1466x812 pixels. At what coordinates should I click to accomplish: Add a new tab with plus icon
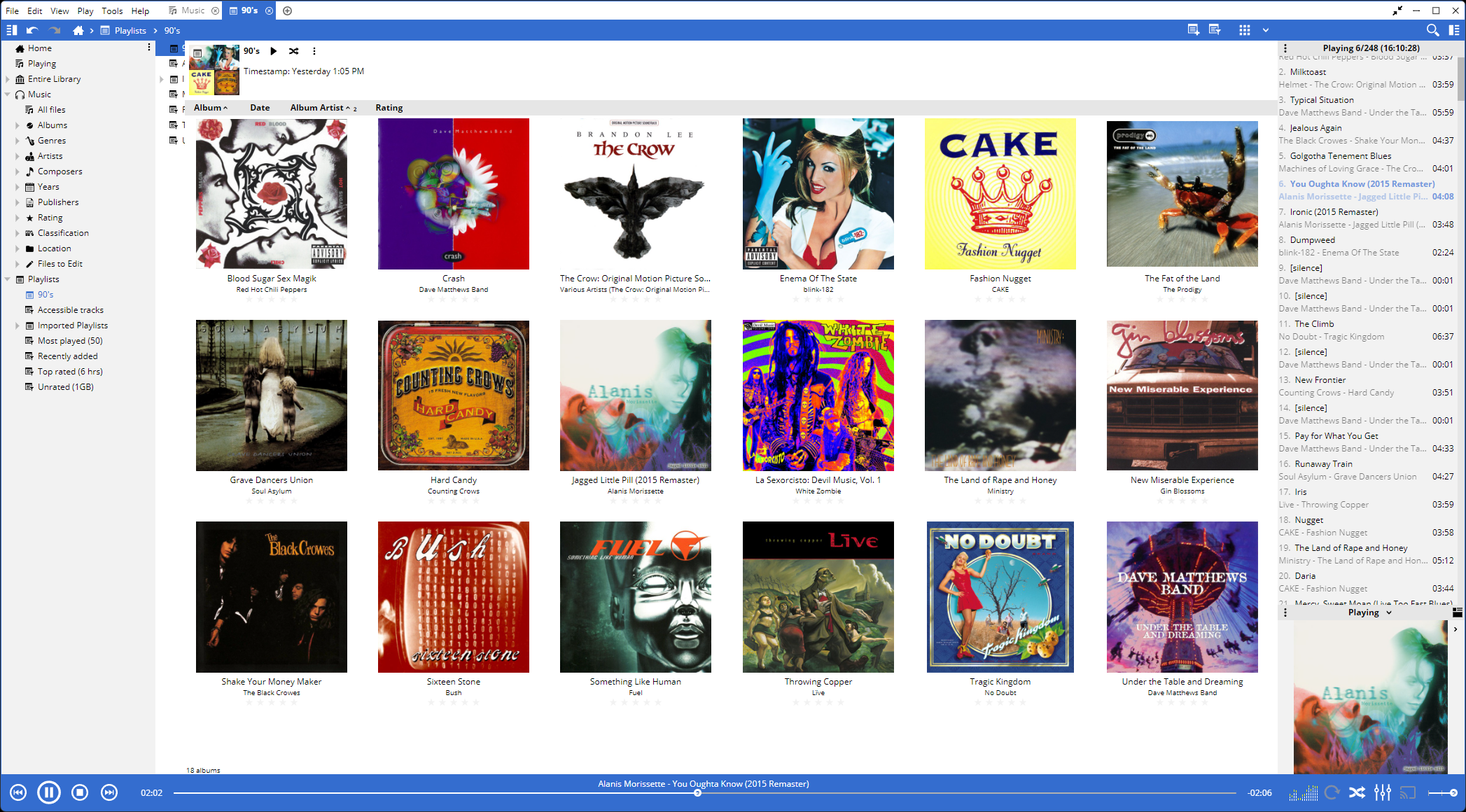point(287,10)
